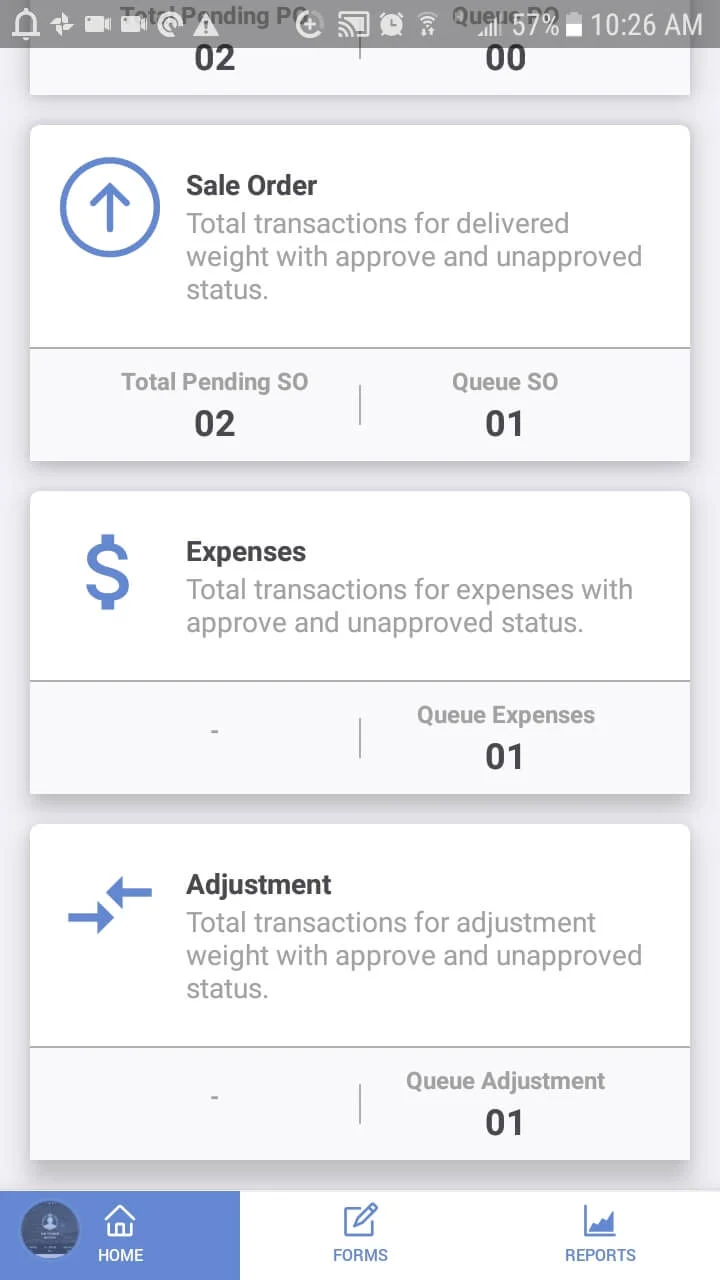
Task: Tap the Sale Order up-arrow circle icon
Action: click(x=110, y=208)
